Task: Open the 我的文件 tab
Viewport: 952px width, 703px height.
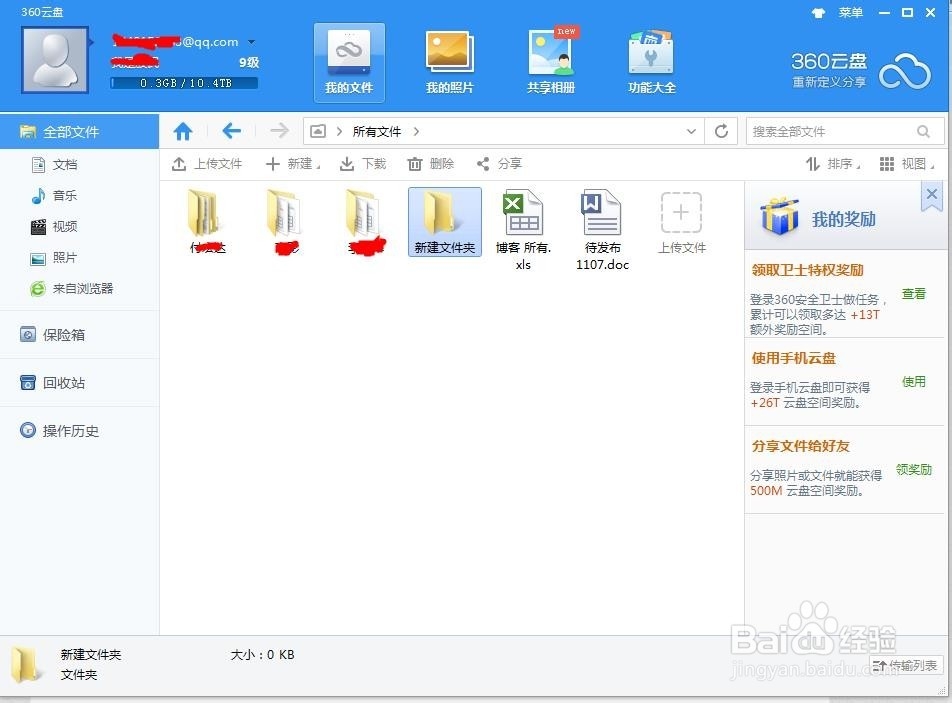Action: (349, 62)
